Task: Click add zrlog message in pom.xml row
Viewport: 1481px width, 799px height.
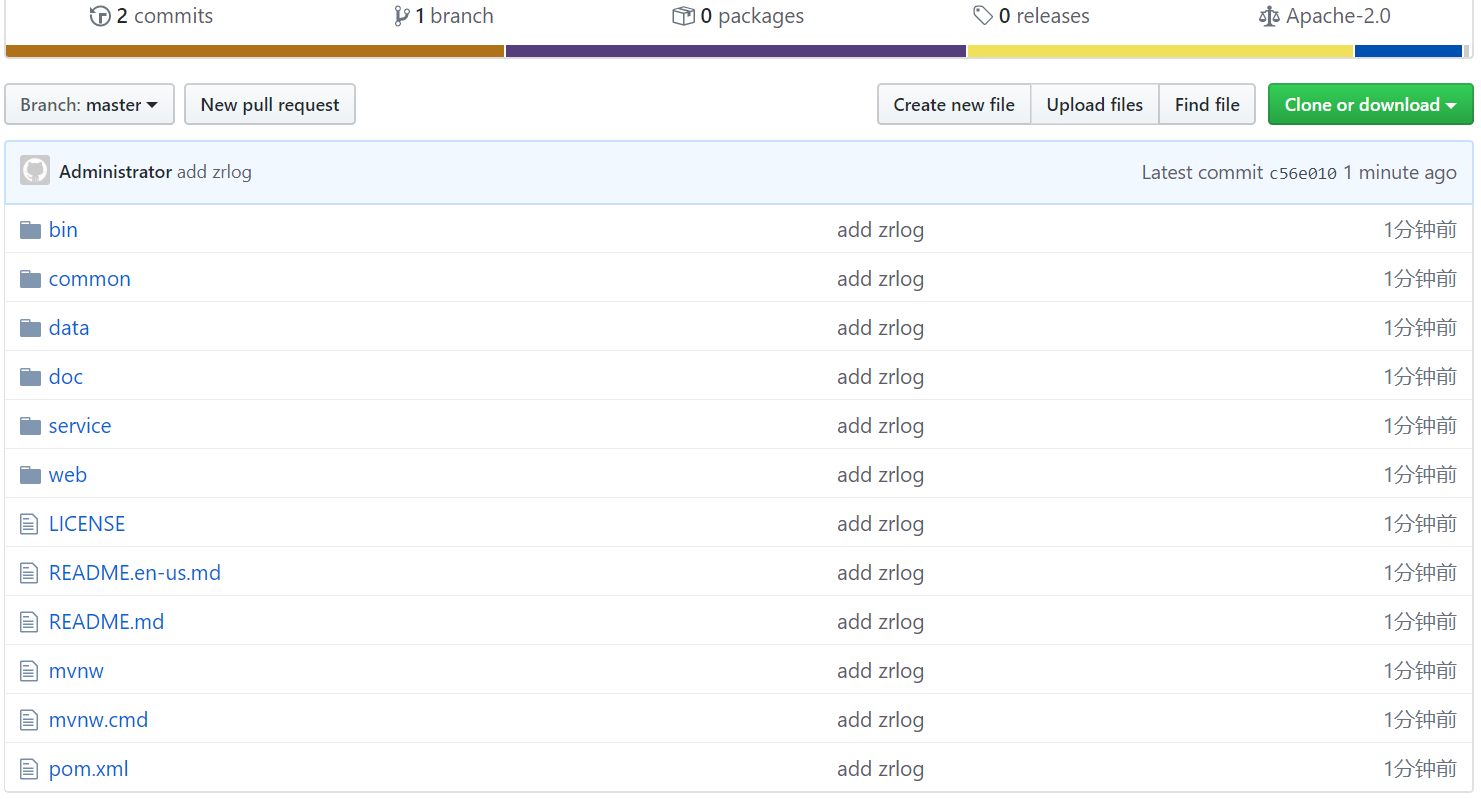Action: click(880, 769)
